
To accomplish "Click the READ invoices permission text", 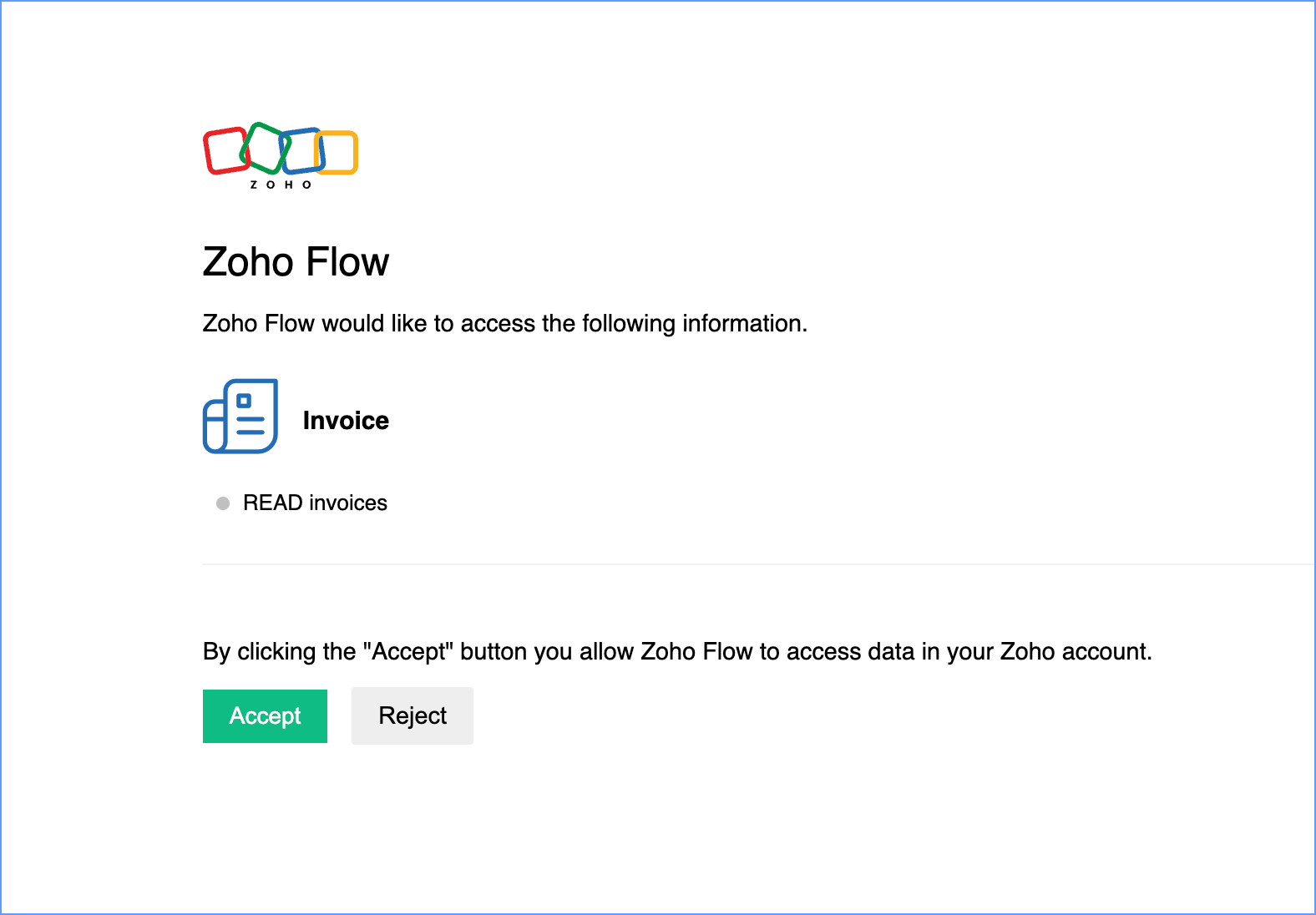I will tap(315, 503).
